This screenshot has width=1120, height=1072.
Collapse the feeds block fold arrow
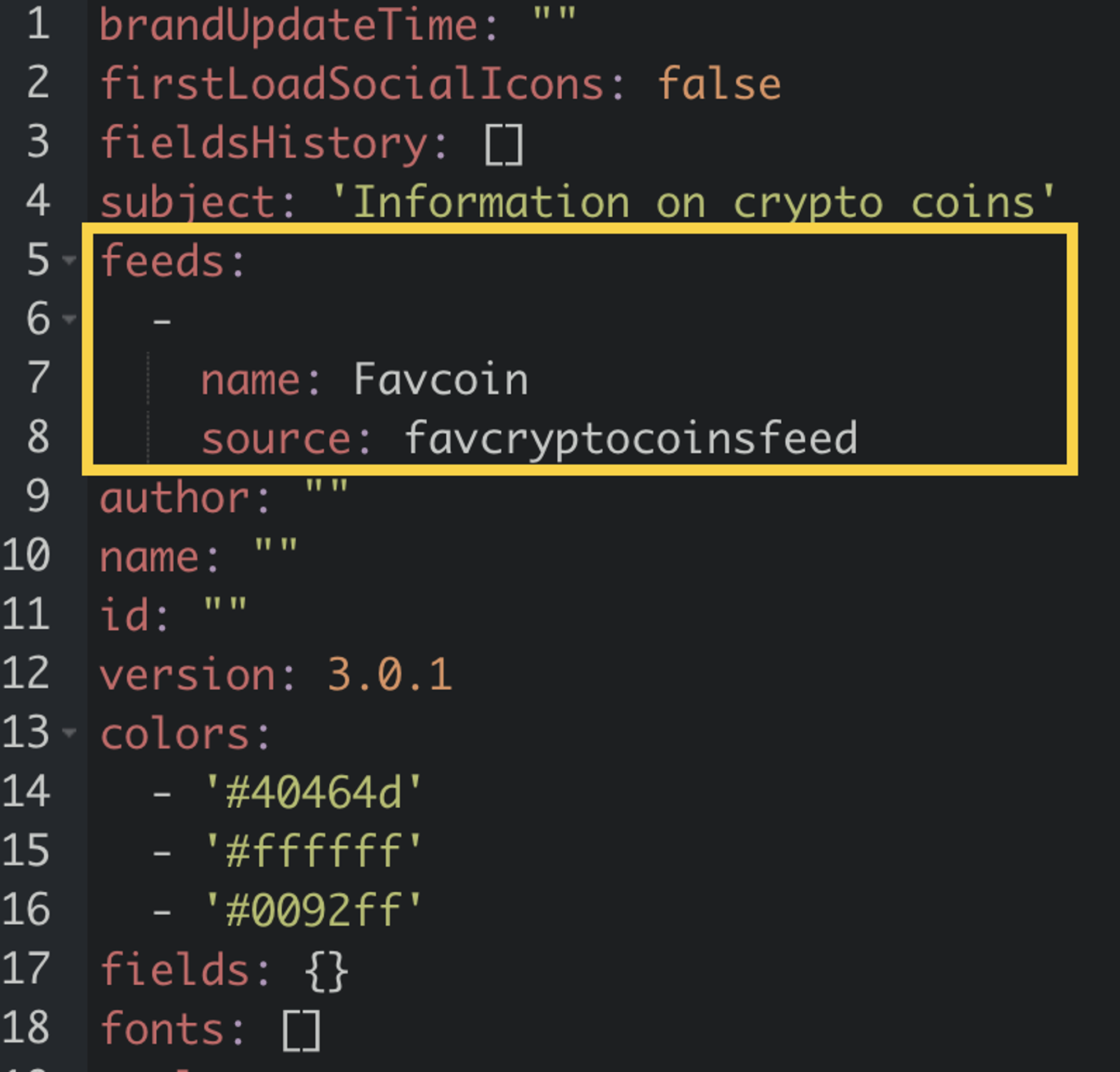(x=69, y=260)
